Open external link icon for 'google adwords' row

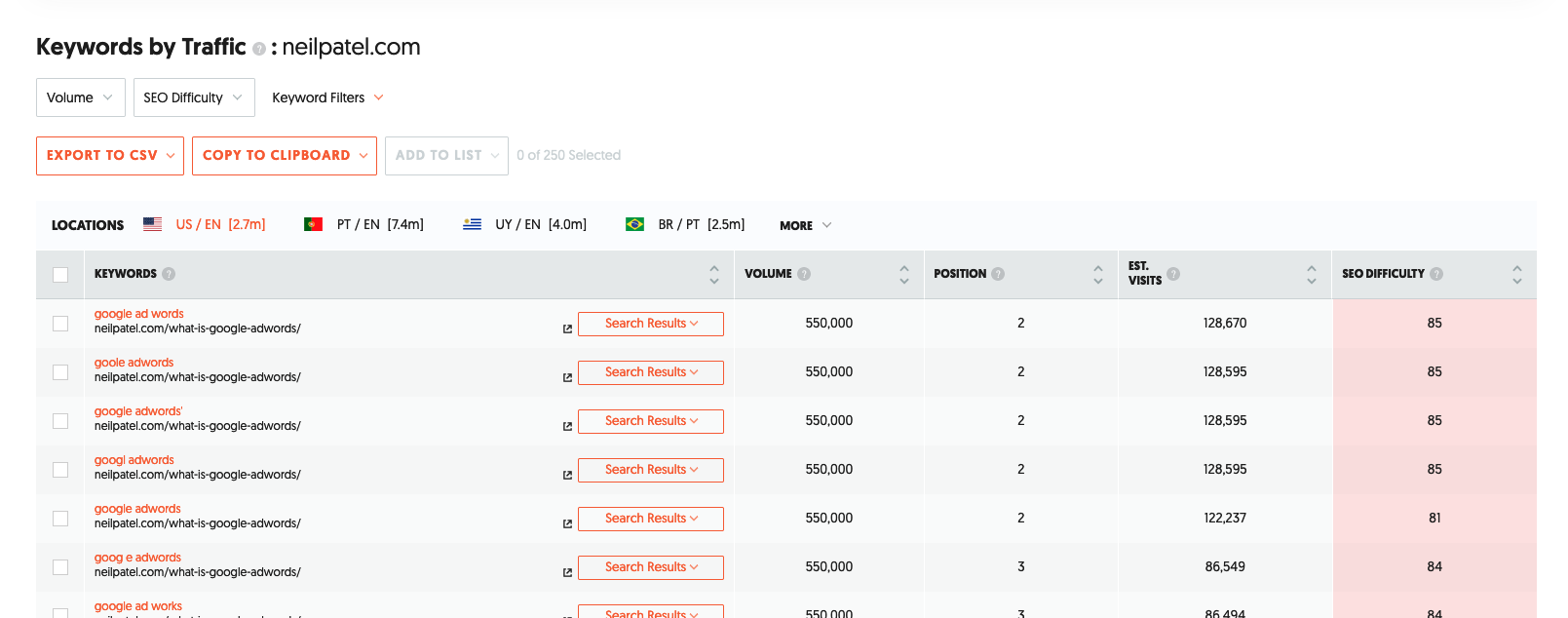(567, 523)
